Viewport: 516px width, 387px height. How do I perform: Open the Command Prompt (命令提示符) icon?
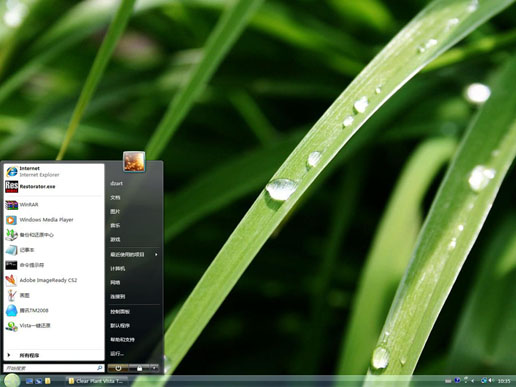pyautogui.click(x=11, y=265)
